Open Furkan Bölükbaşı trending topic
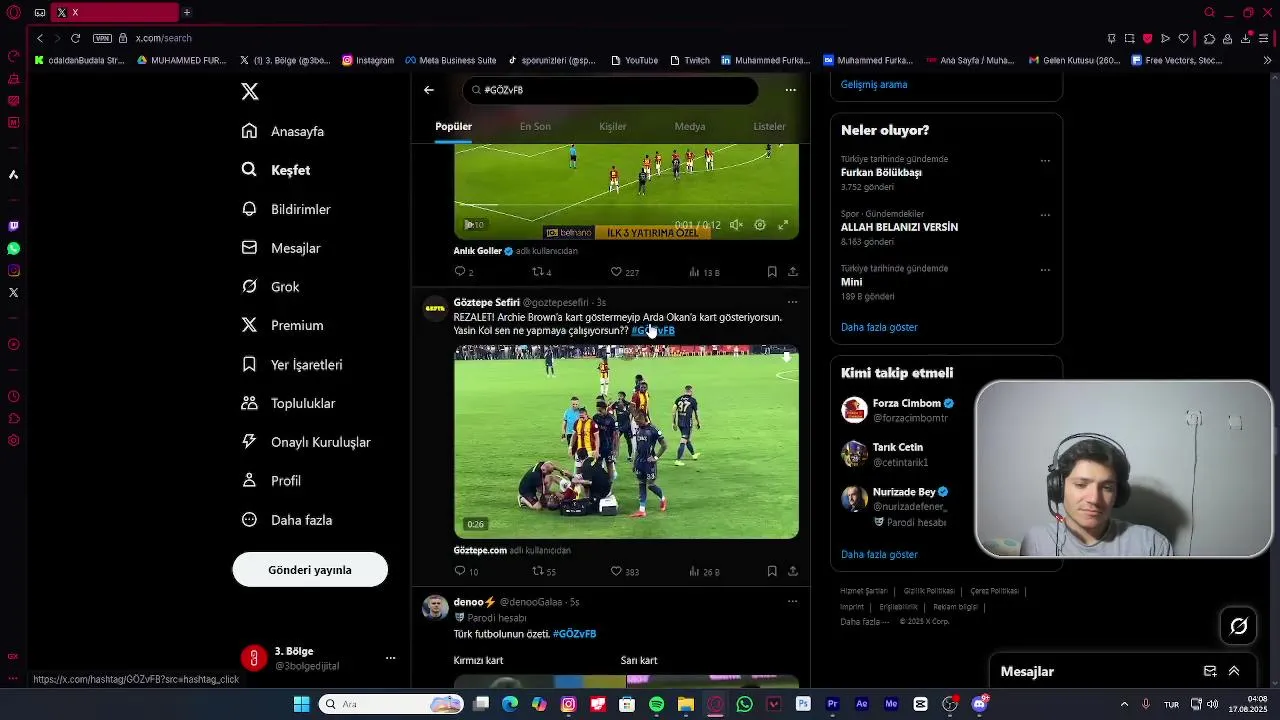The height and width of the screenshot is (720, 1280). (x=881, y=172)
